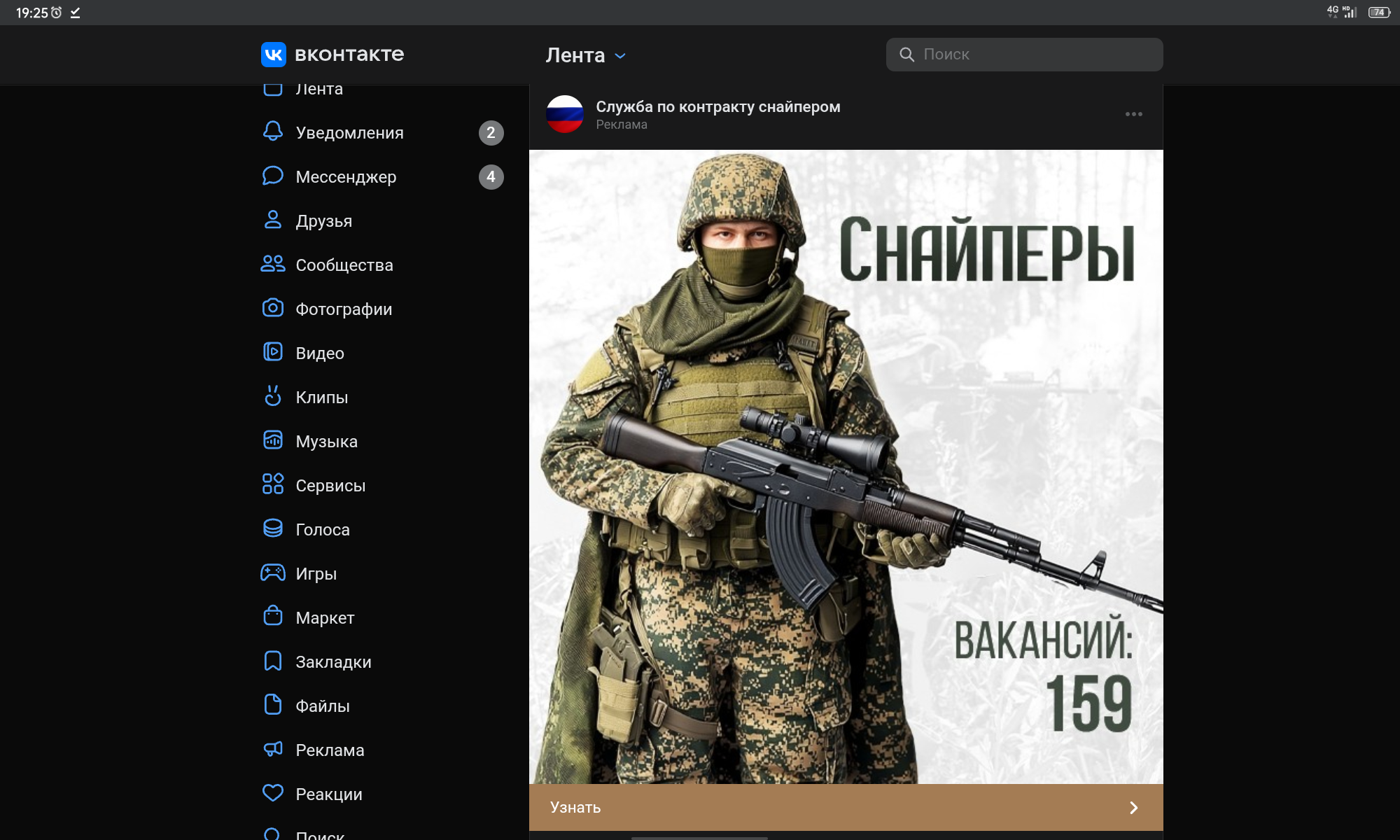
Task: Open Messenger chat bubble icon
Action: coord(273,176)
